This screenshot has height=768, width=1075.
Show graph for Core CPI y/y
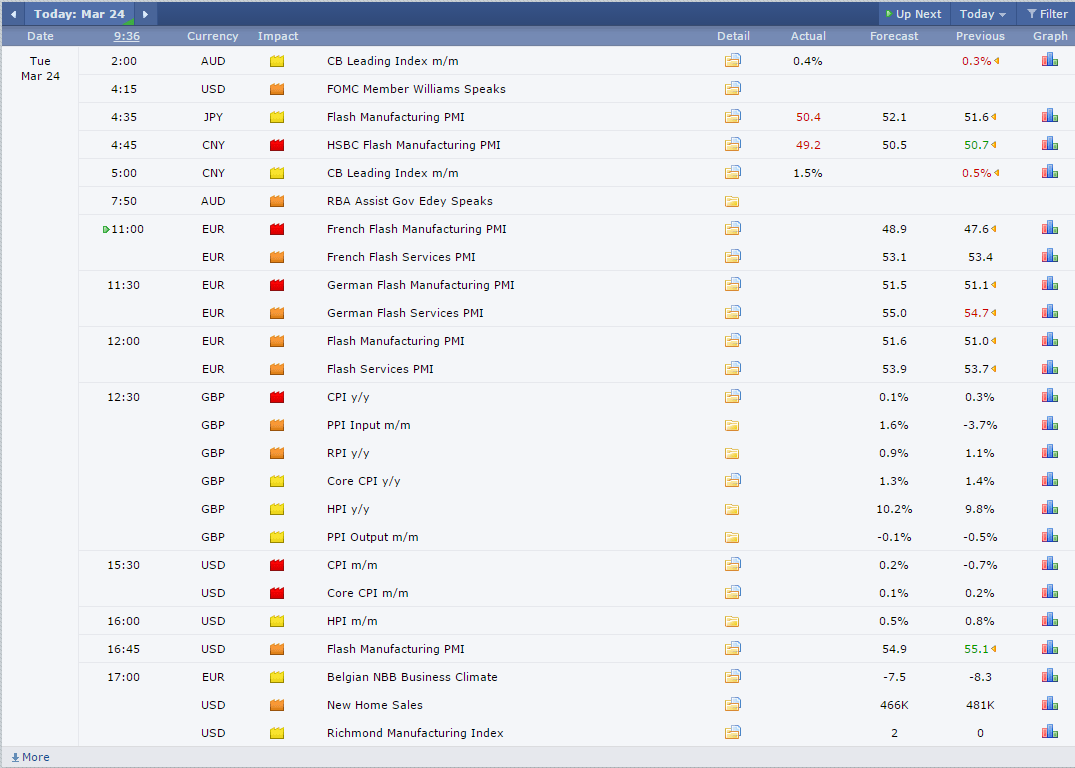(1050, 481)
